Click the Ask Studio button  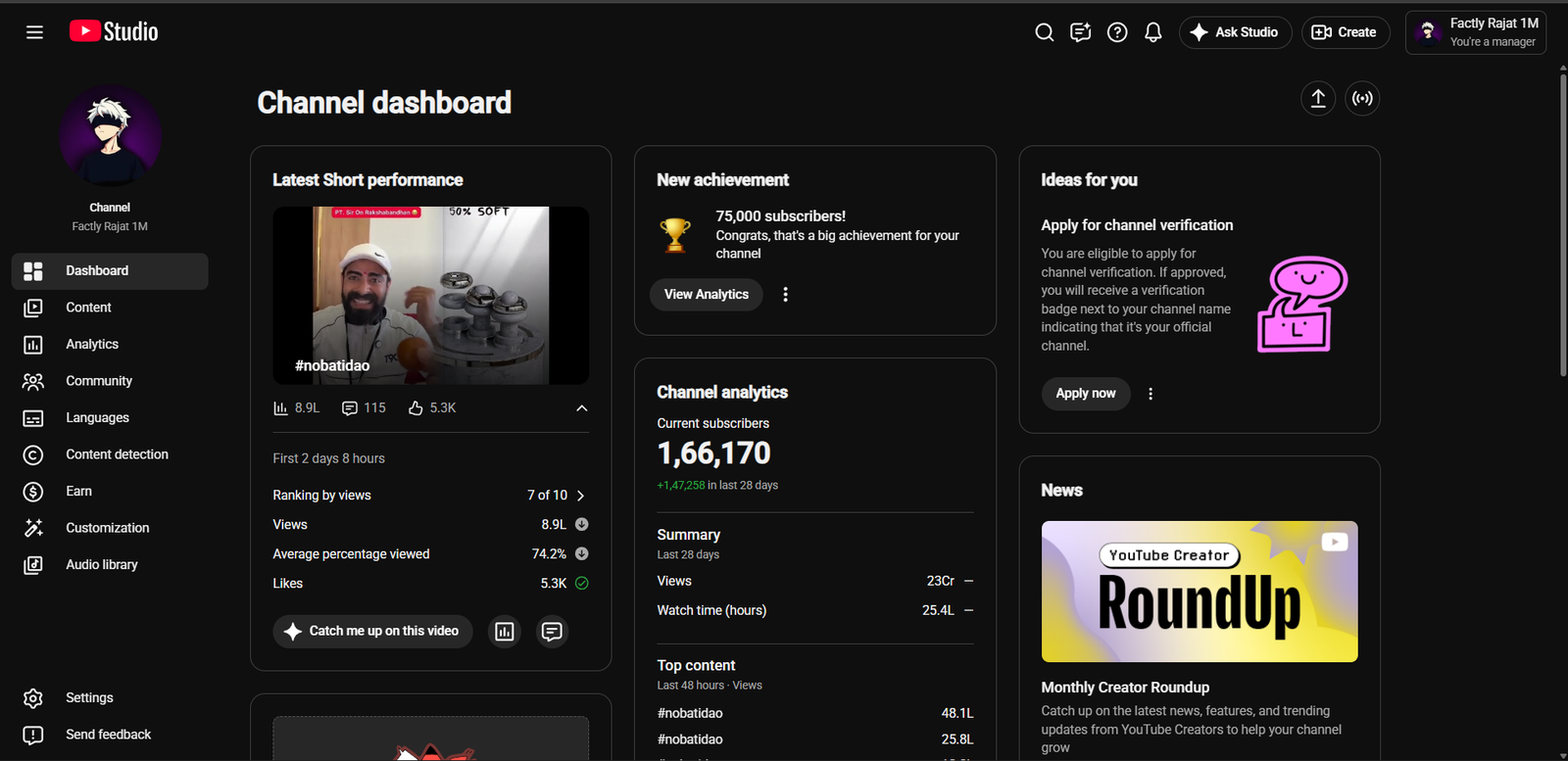pos(1235,32)
